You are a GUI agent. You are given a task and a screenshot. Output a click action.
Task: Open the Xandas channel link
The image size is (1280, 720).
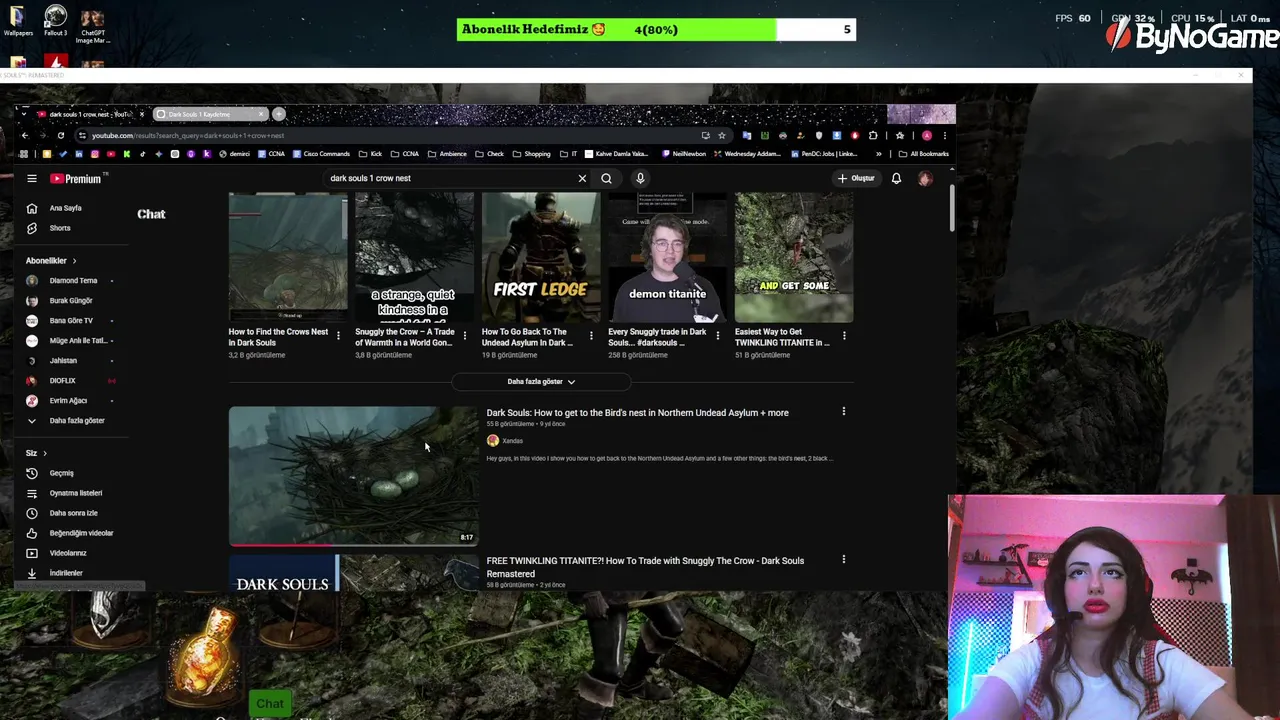(512, 440)
